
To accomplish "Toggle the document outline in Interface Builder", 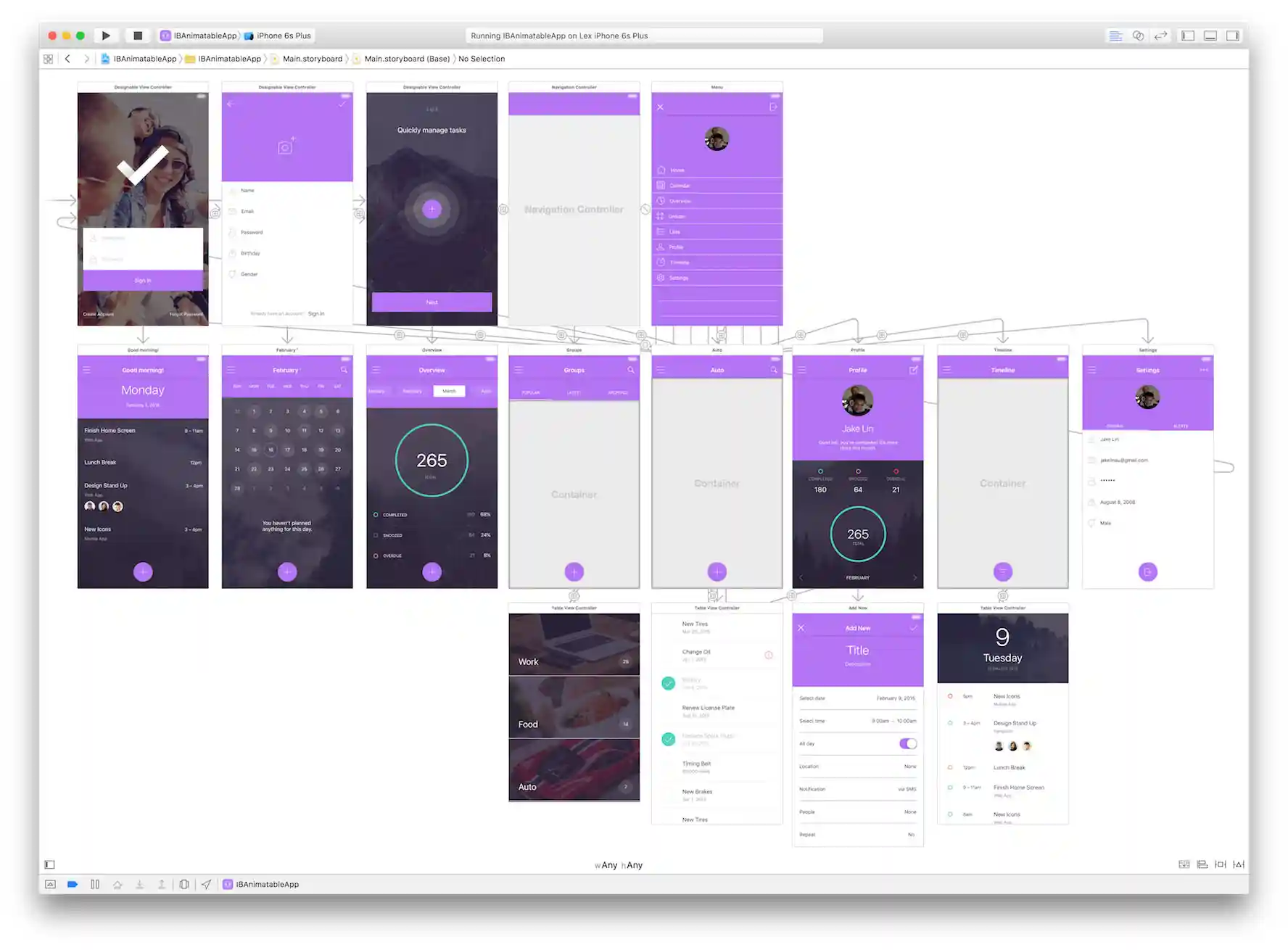I will click(x=49, y=864).
